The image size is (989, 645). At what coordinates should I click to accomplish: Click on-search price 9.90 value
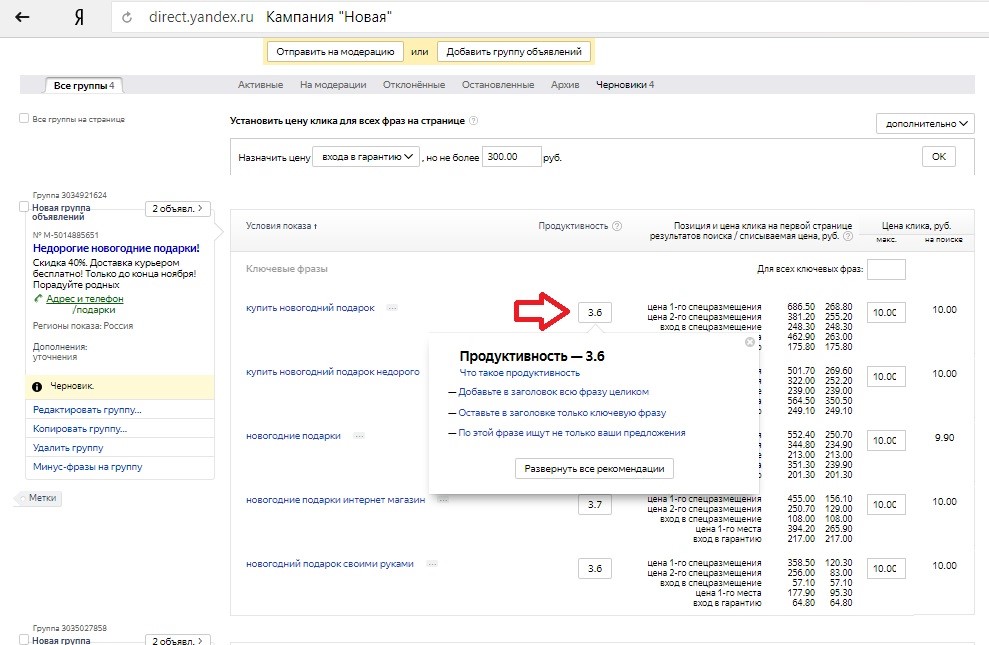click(x=944, y=438)
